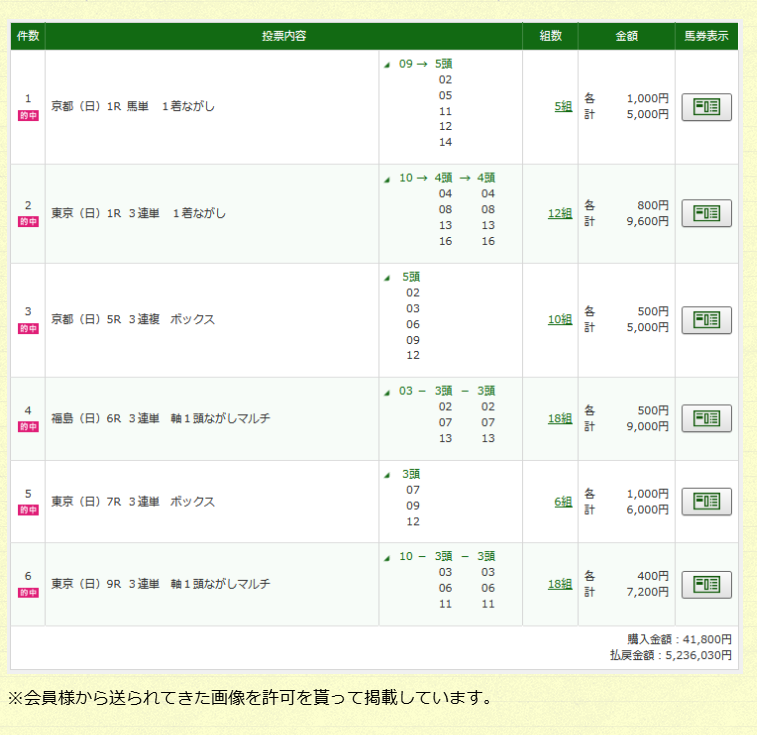Open the 5組 combinations link
757x735 pixels.
tap(563, 106)
